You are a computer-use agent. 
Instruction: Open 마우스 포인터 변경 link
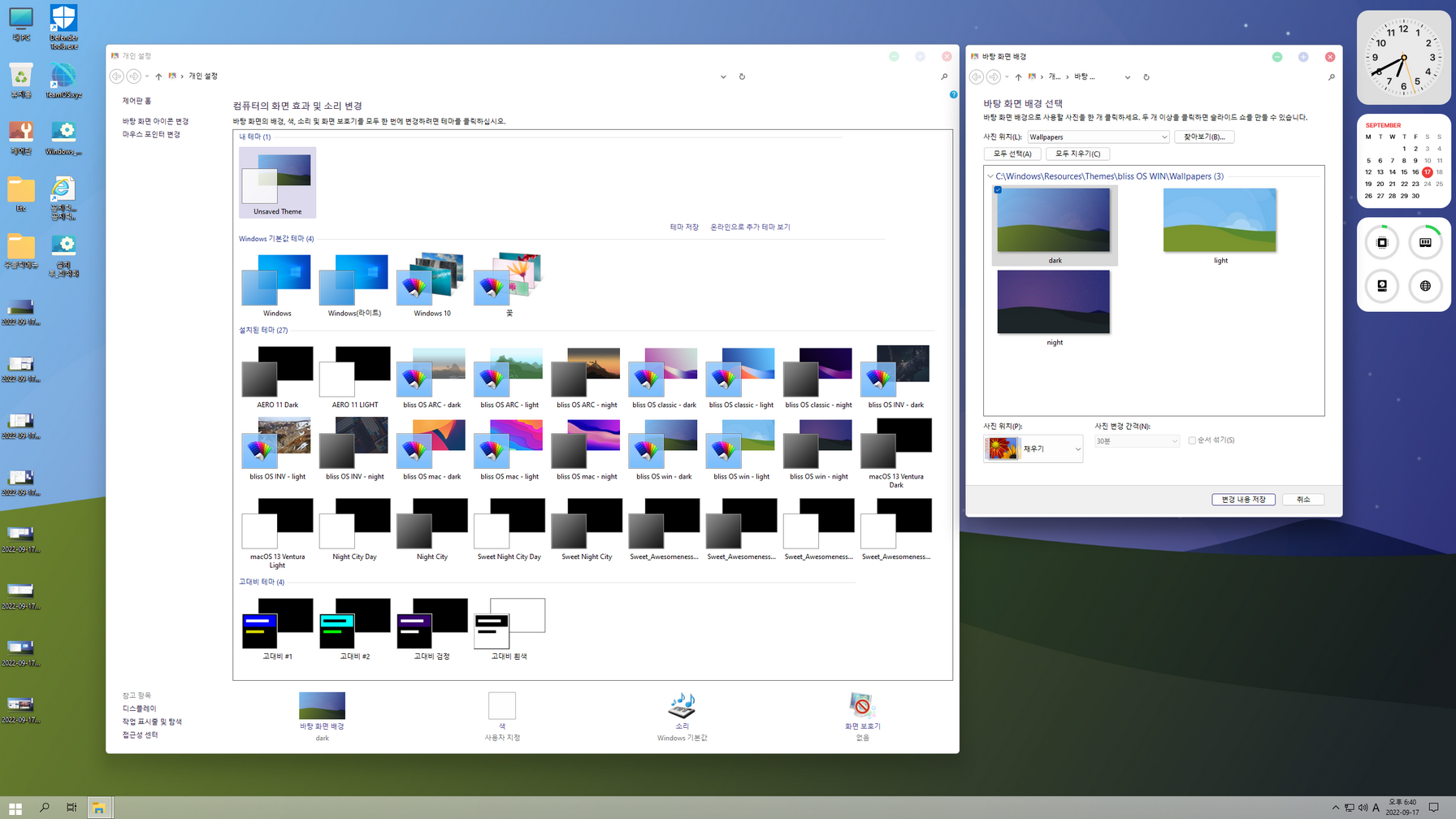[151, 134]
